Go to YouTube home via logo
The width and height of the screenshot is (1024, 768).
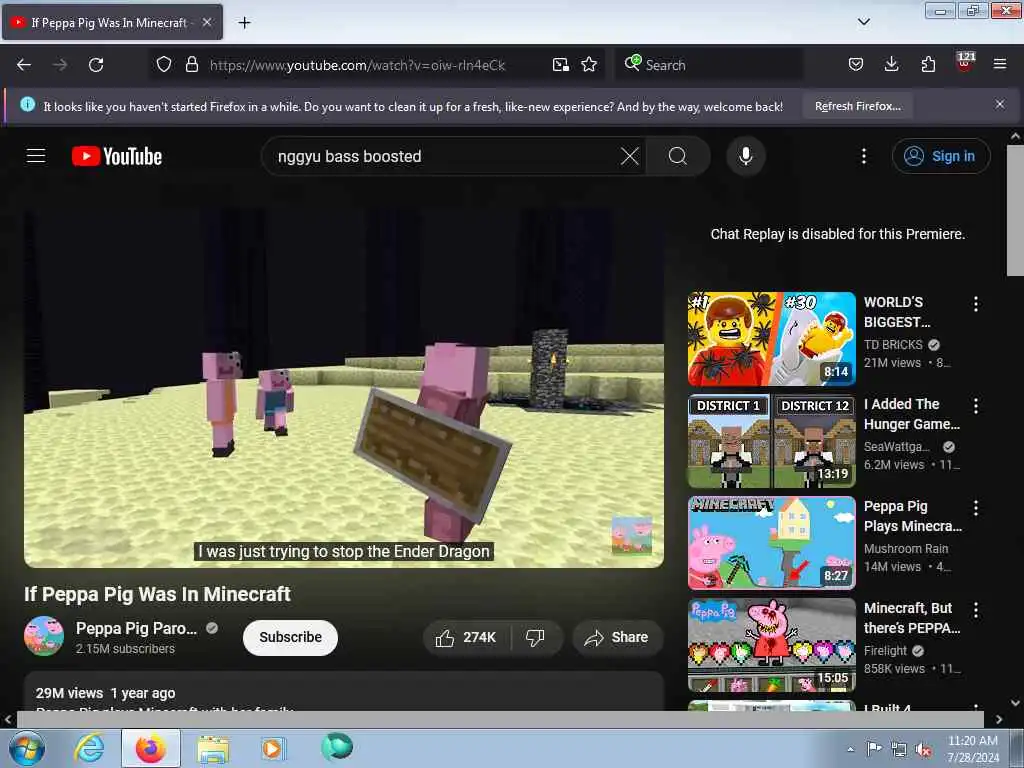click(117, 156)
